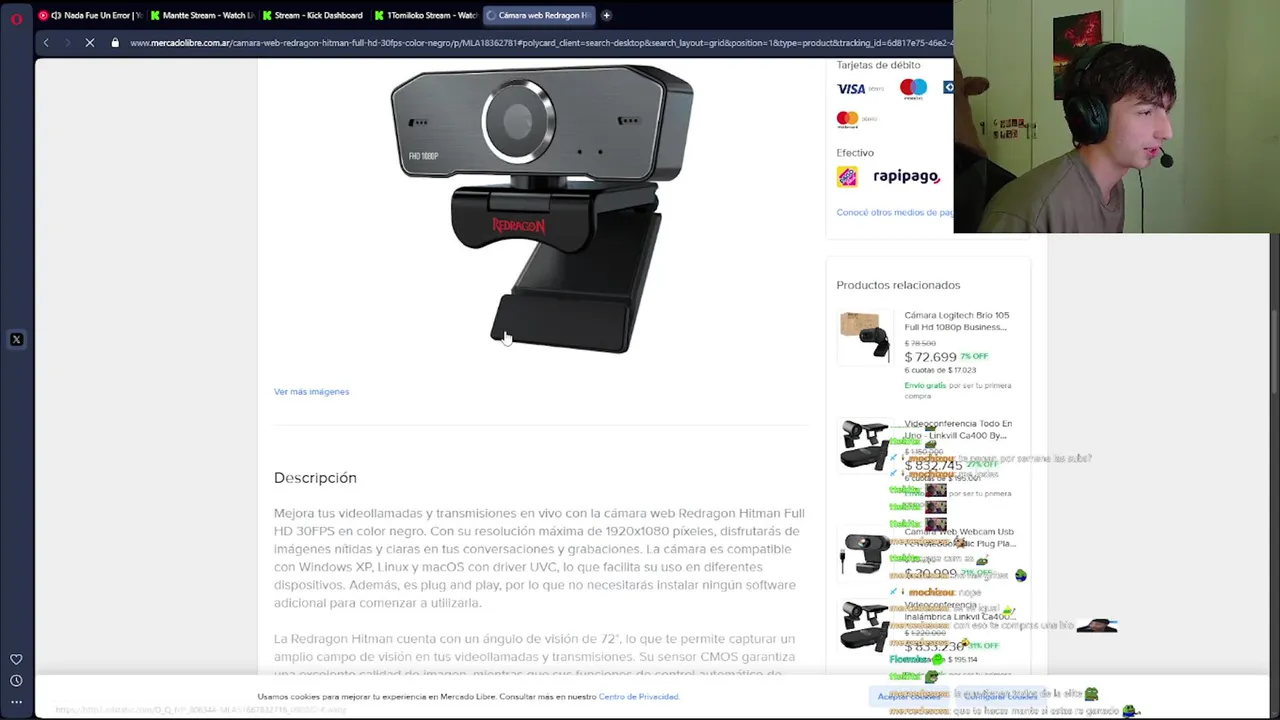1280x720 pixels.
Task: Open the X (Twitter) sidebar icon
Action: click(16, 340)
